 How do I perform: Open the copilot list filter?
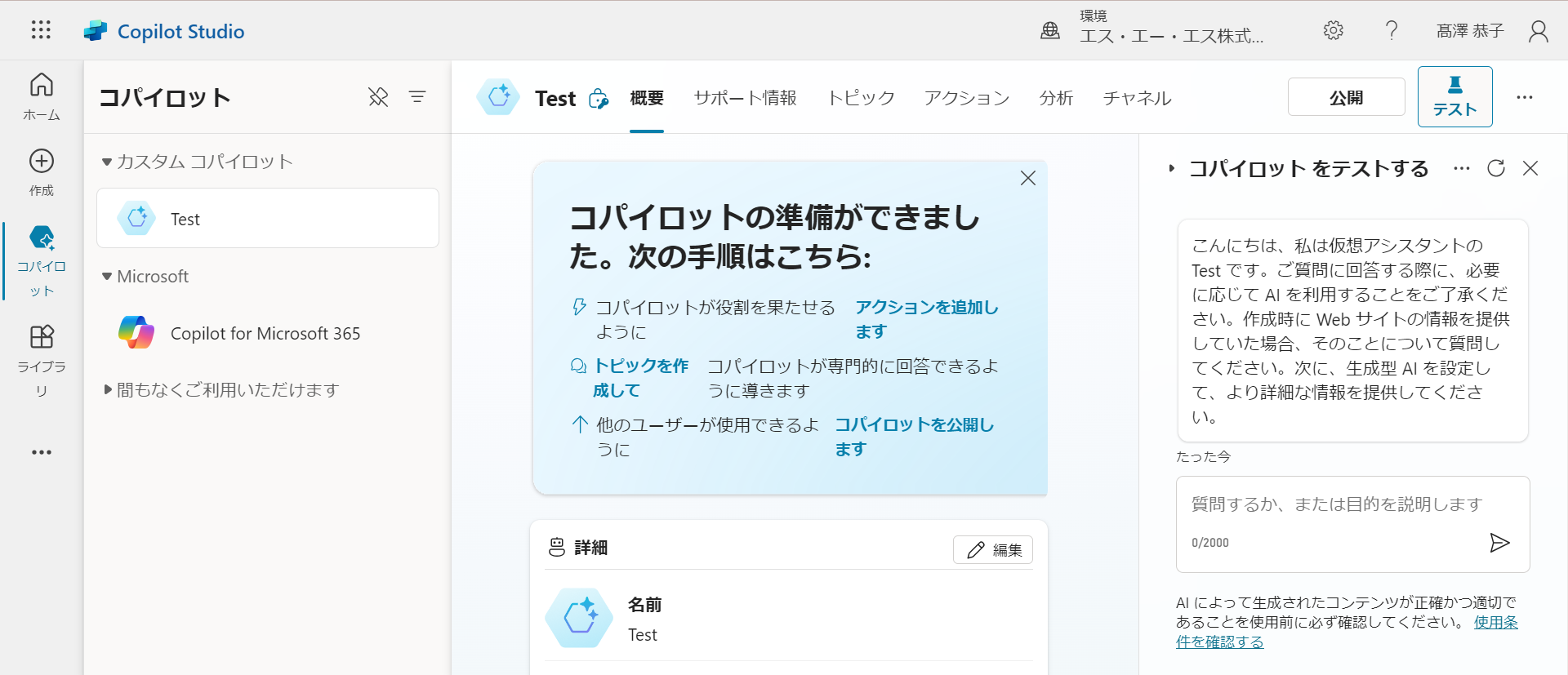click(x=417, y=97)
